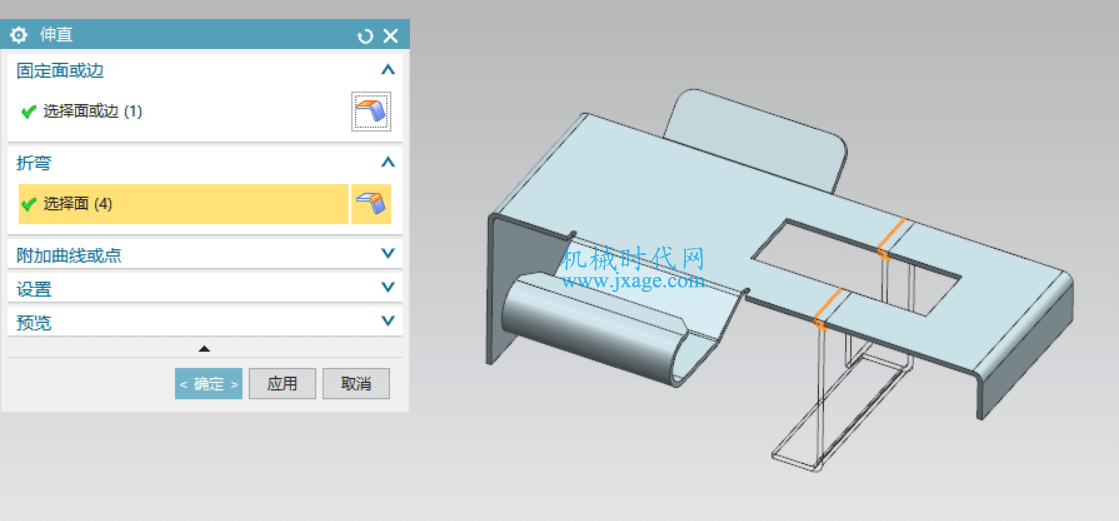Collapse the 固定面或边 section
1119x521 pixels.
click(x=388, y=70)
